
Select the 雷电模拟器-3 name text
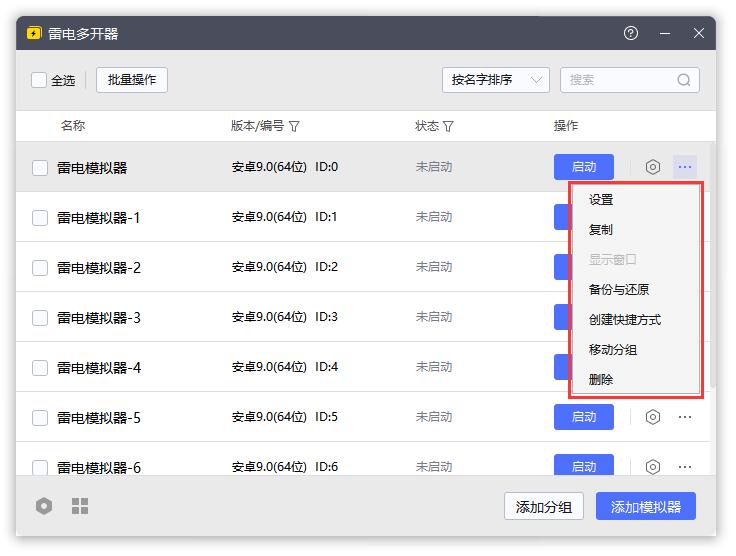[99, 318]
